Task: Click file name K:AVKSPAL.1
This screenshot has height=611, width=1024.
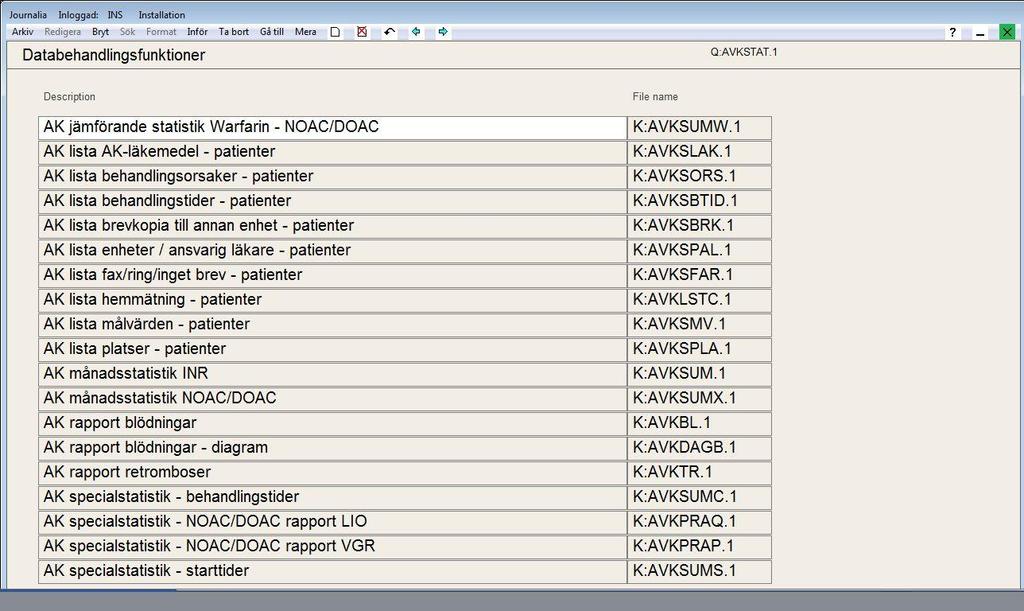Action: tap(699, 251)
